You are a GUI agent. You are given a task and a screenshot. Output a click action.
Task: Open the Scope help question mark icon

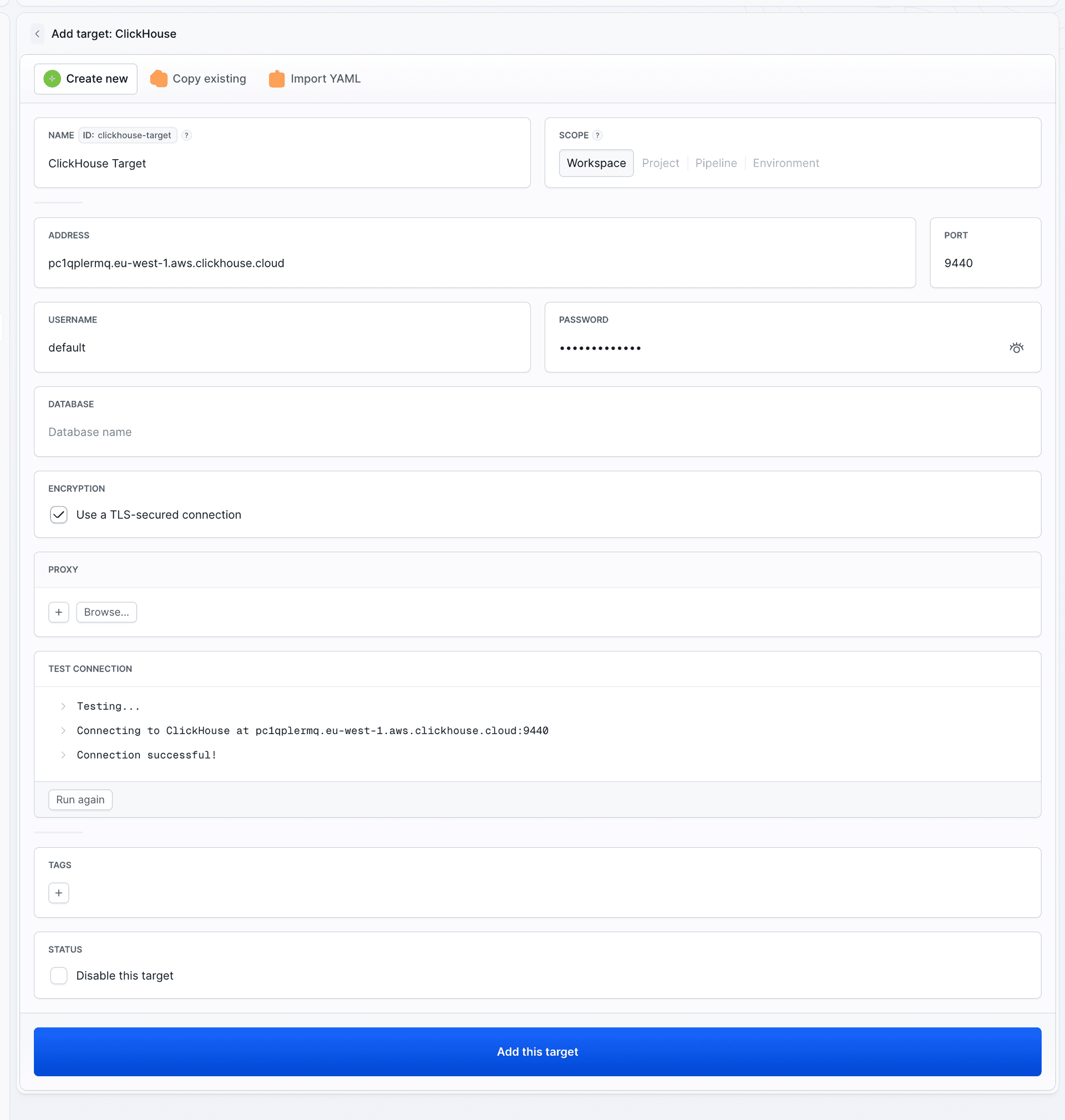597,135
